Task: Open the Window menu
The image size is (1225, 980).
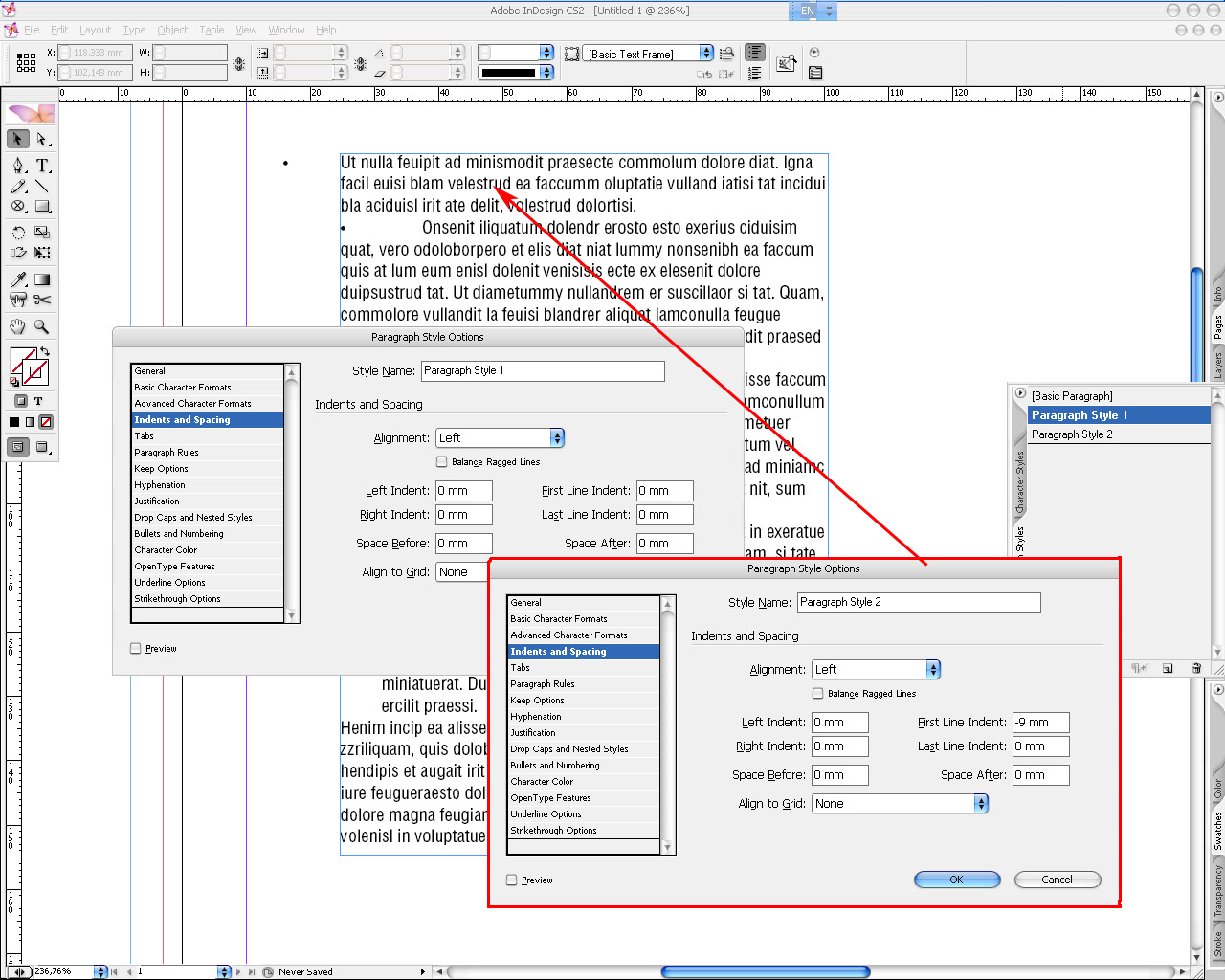Action: click(x=286, y=30)
